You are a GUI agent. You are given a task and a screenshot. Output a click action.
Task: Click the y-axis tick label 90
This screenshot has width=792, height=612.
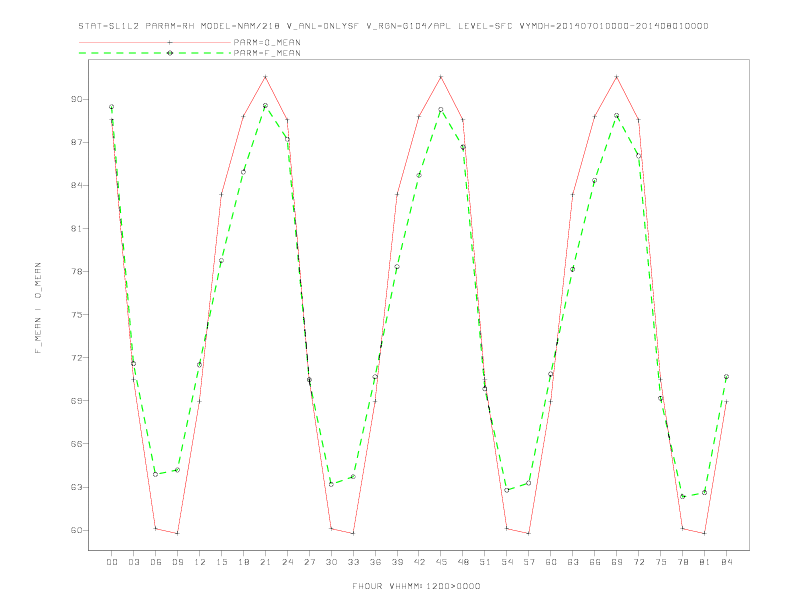pyautogui.click(x=76, y=99)
